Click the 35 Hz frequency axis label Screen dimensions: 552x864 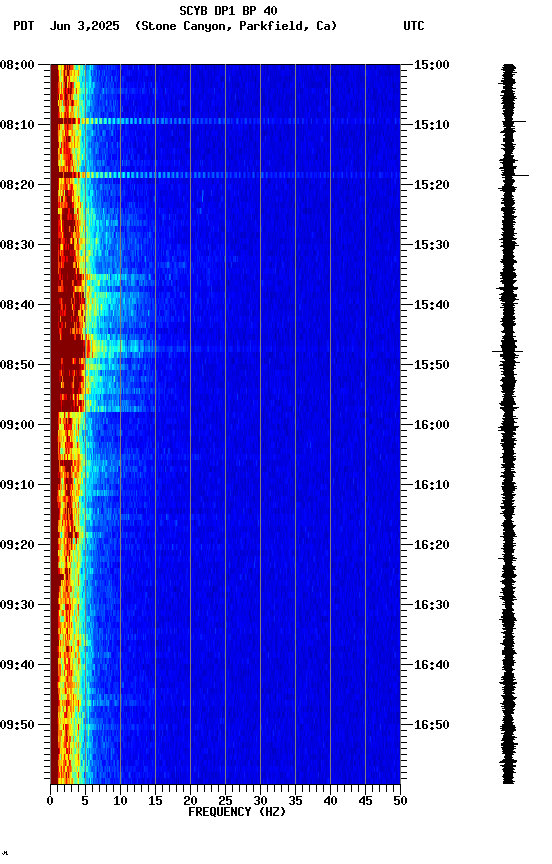(295, 801)
